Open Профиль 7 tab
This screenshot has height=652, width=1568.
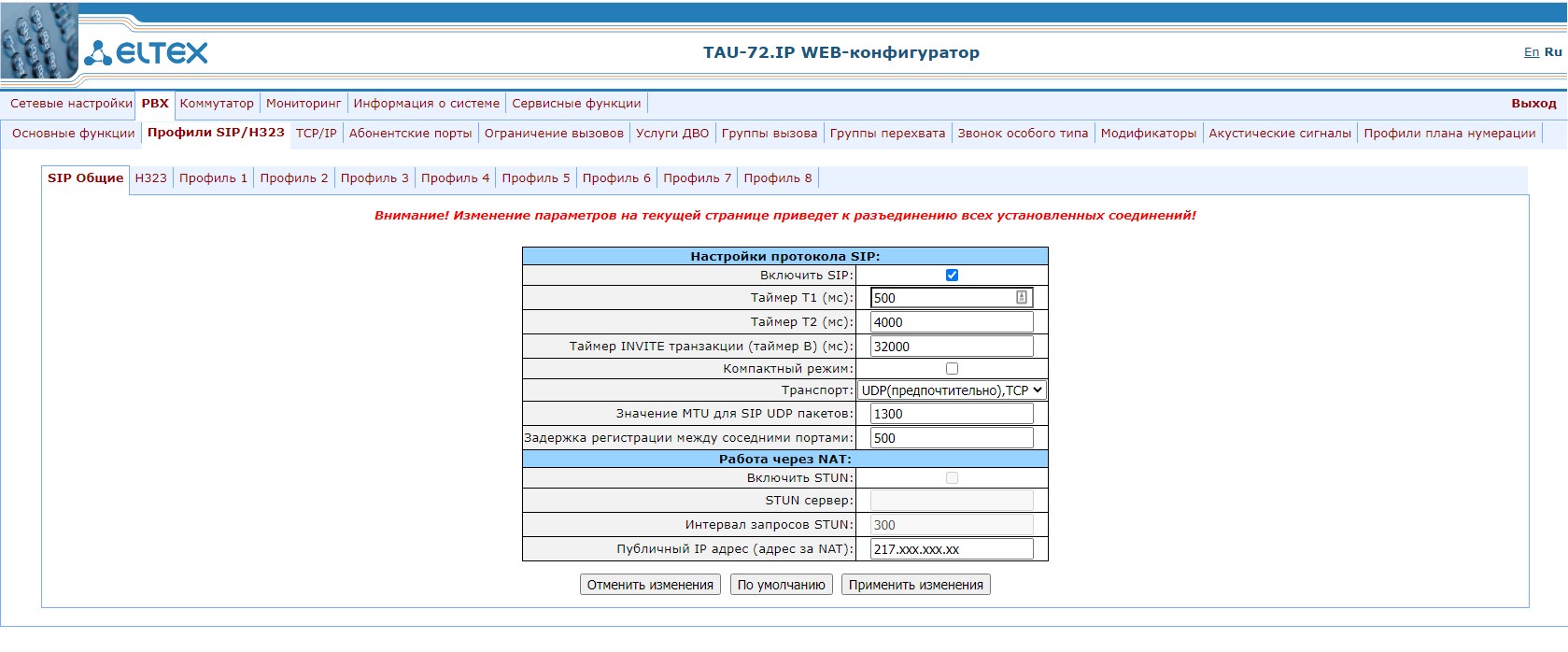click(x=698, y=178)
